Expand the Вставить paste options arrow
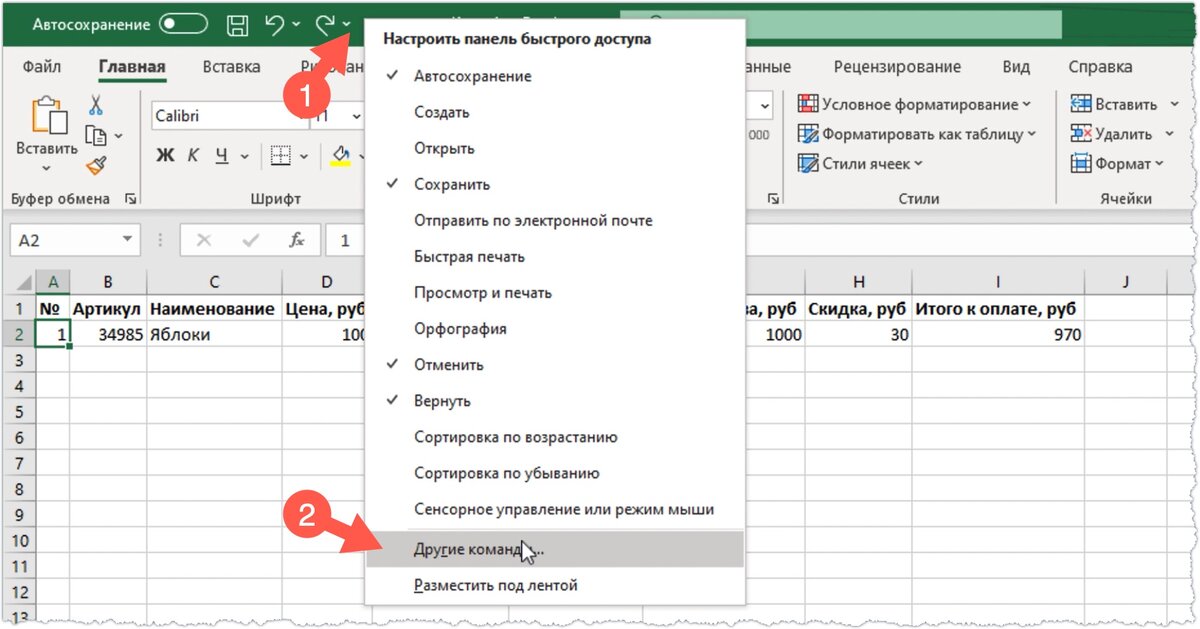This screenshot has height=629, width=1200. tap(47, 168)
